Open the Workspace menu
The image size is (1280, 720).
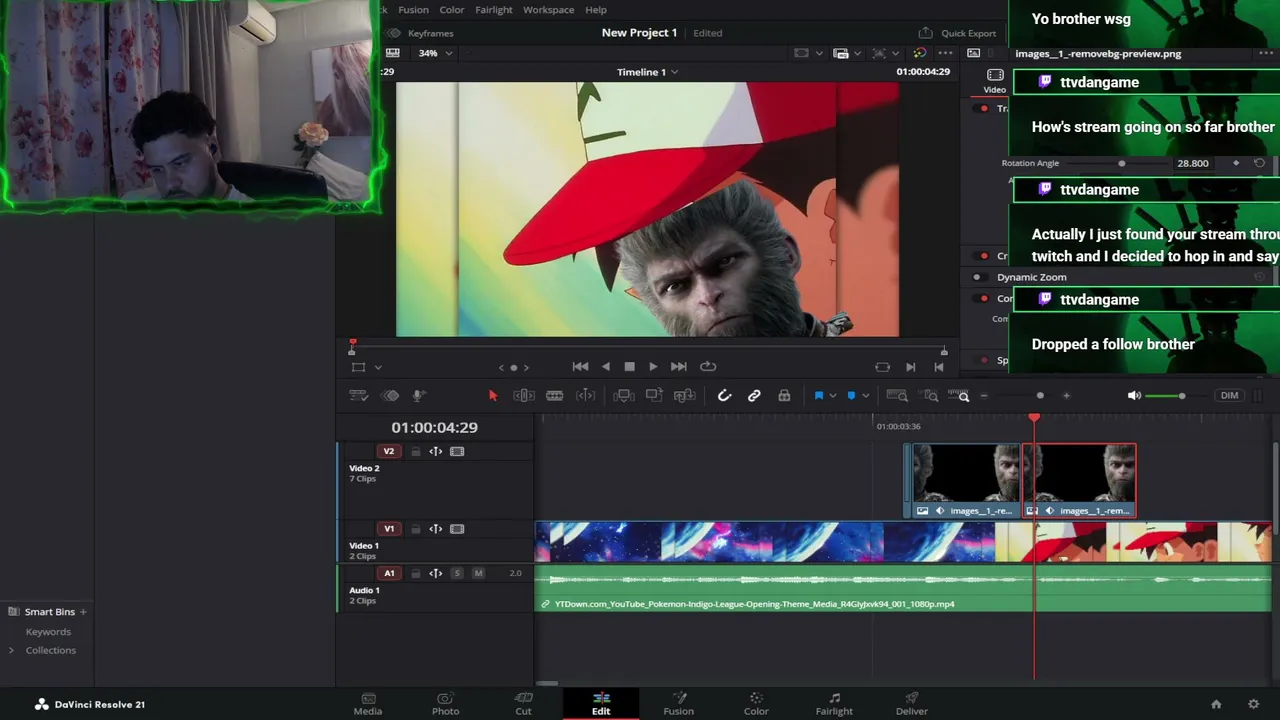548,10
